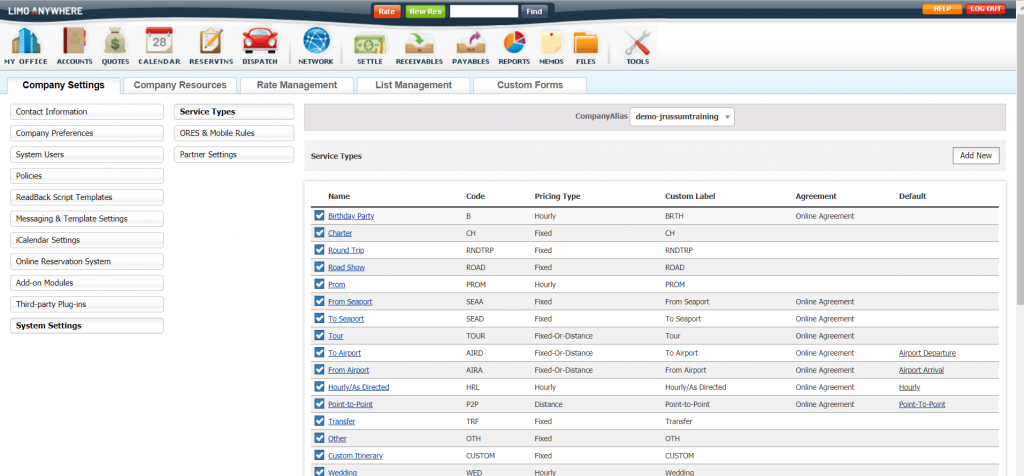Switch to Company Resources tab
The image size is (1024, 476).
pyautogui.click(x=180, y=85)
